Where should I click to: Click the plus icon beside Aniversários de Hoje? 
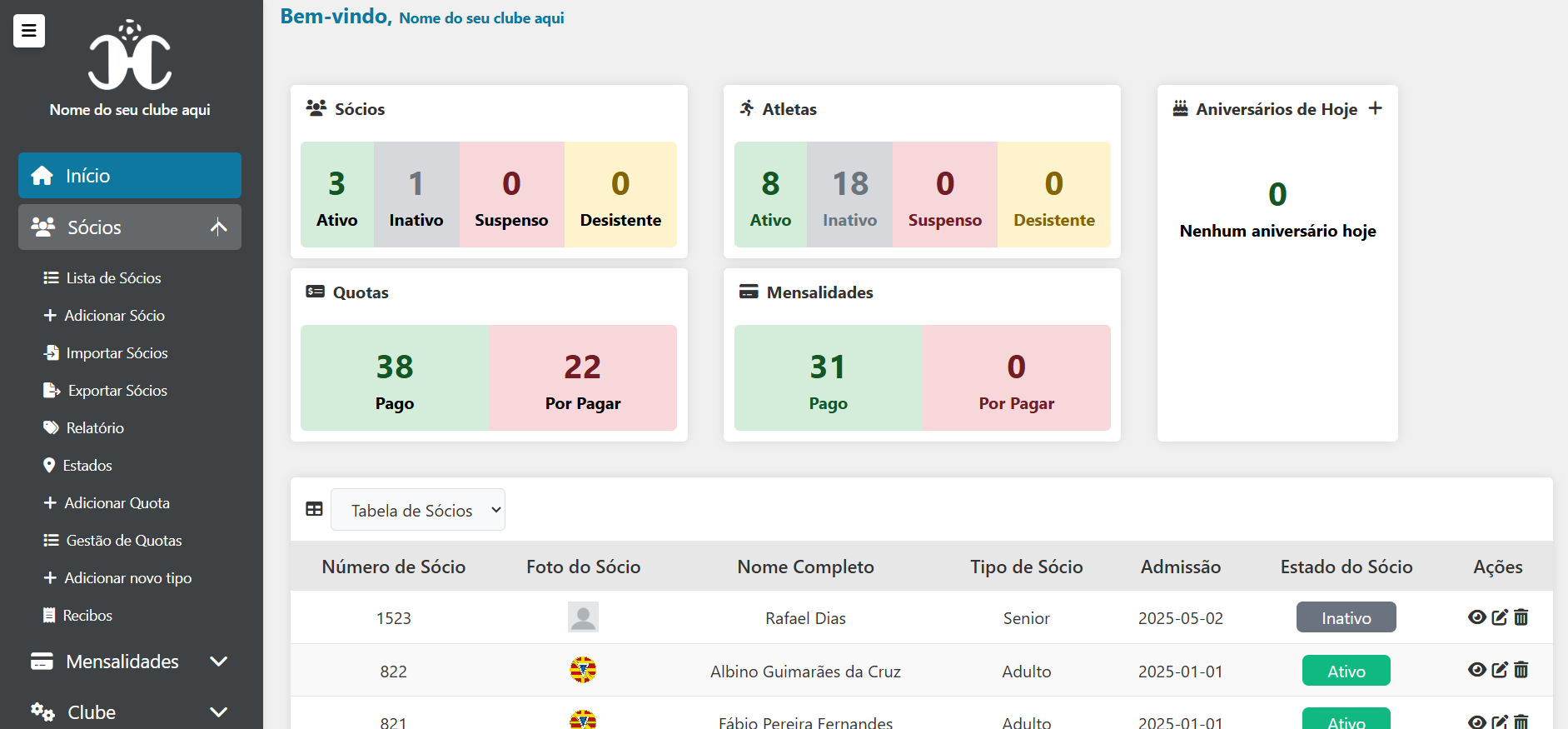click(1376, 108)
